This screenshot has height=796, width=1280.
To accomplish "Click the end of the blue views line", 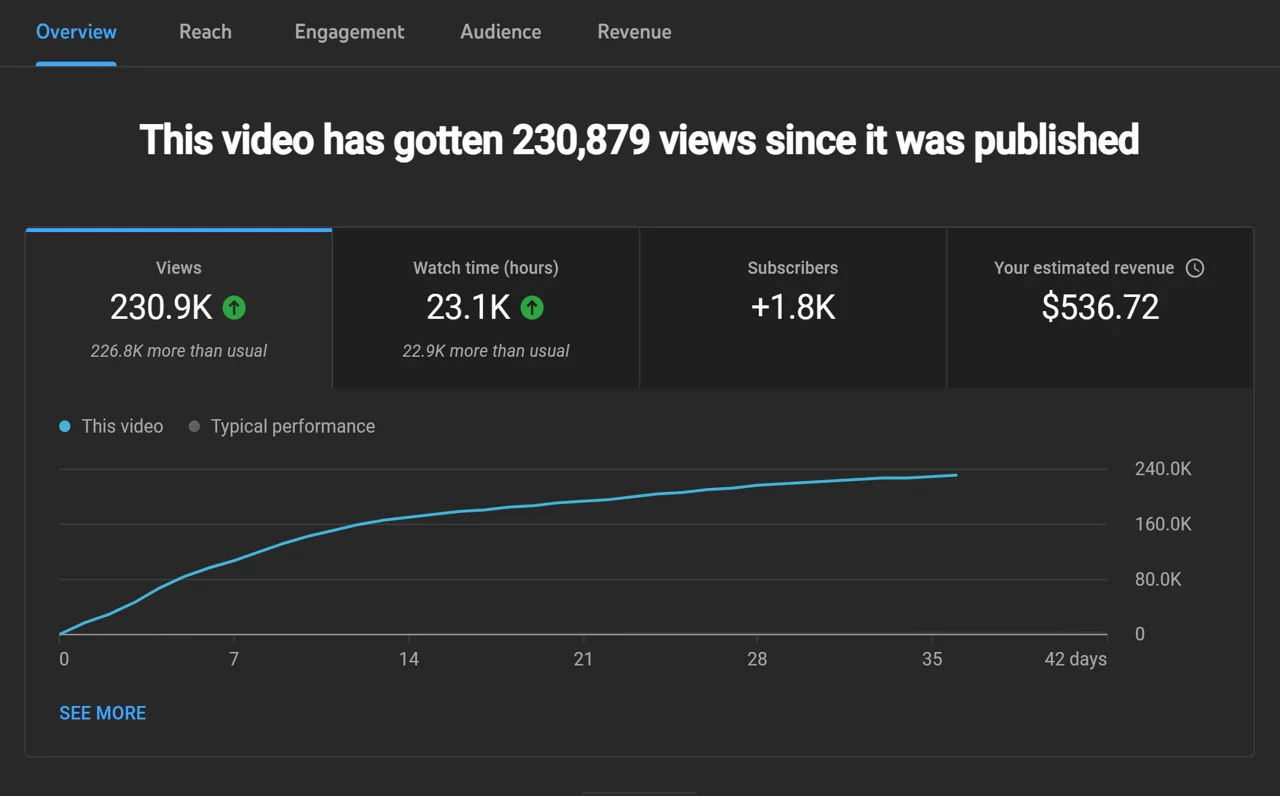I will [x=956, y=475].
